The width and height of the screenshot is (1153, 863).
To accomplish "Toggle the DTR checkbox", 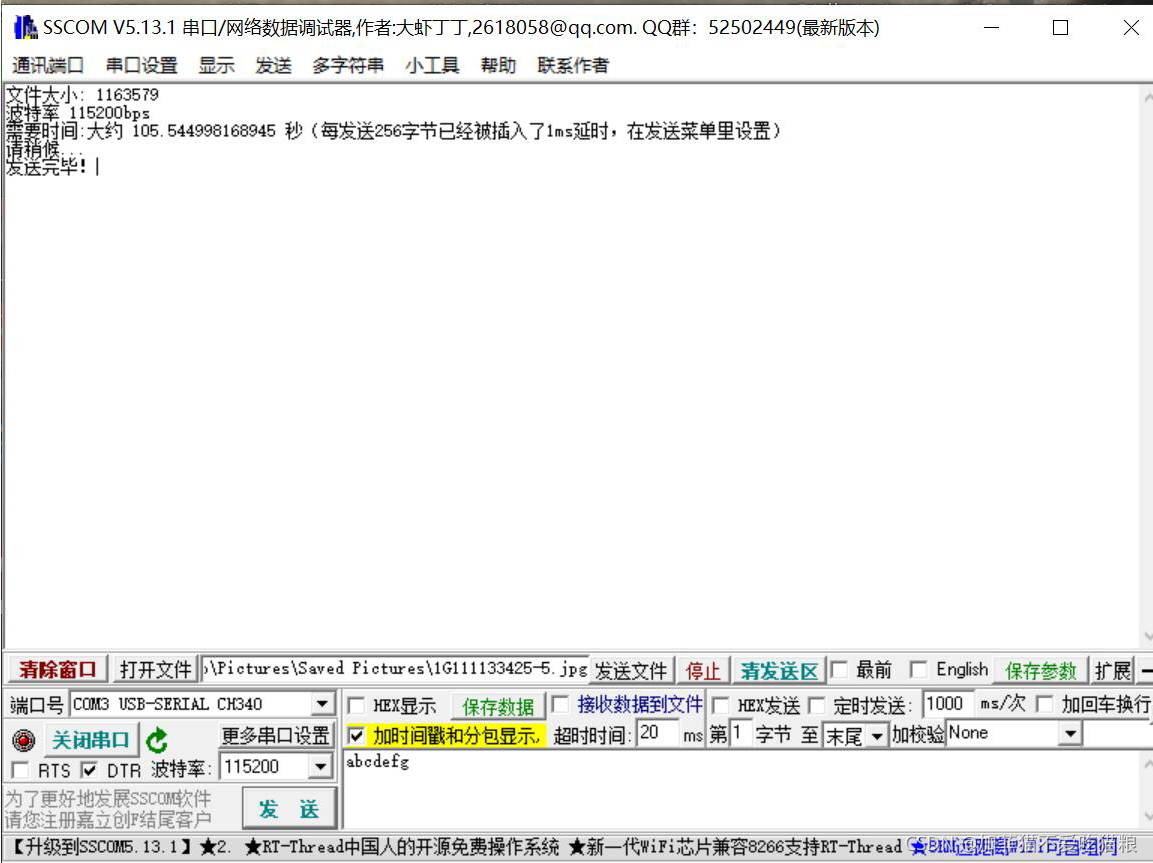I will (89, 770).
